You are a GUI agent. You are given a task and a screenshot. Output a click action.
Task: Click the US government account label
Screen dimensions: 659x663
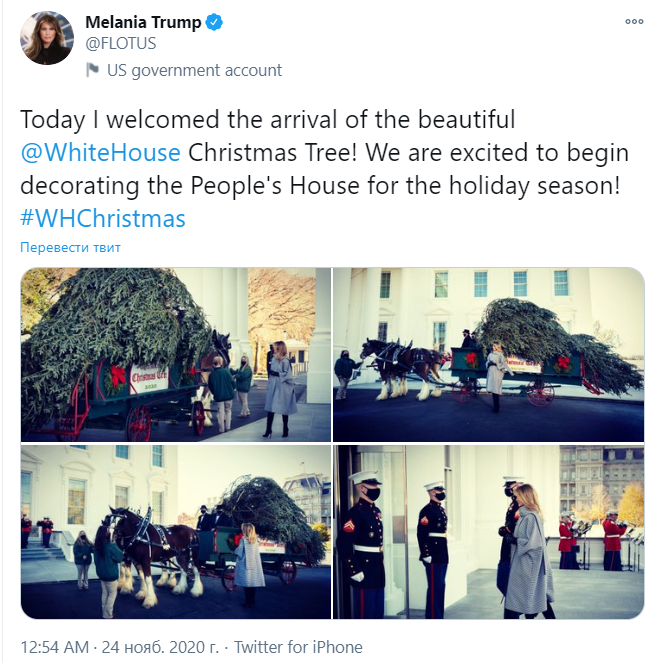click(x=194, y=70)
